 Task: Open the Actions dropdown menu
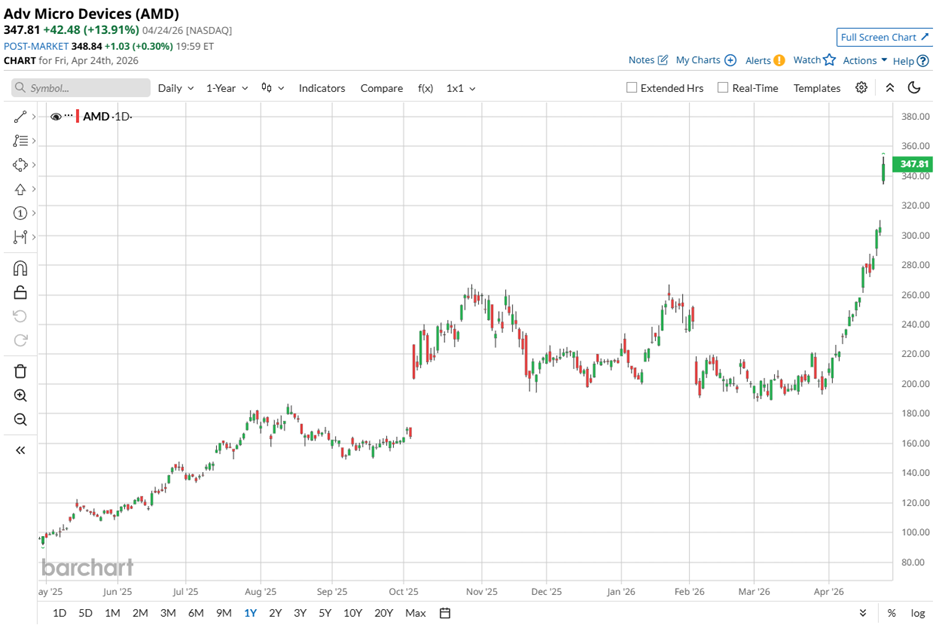[865, 61]
